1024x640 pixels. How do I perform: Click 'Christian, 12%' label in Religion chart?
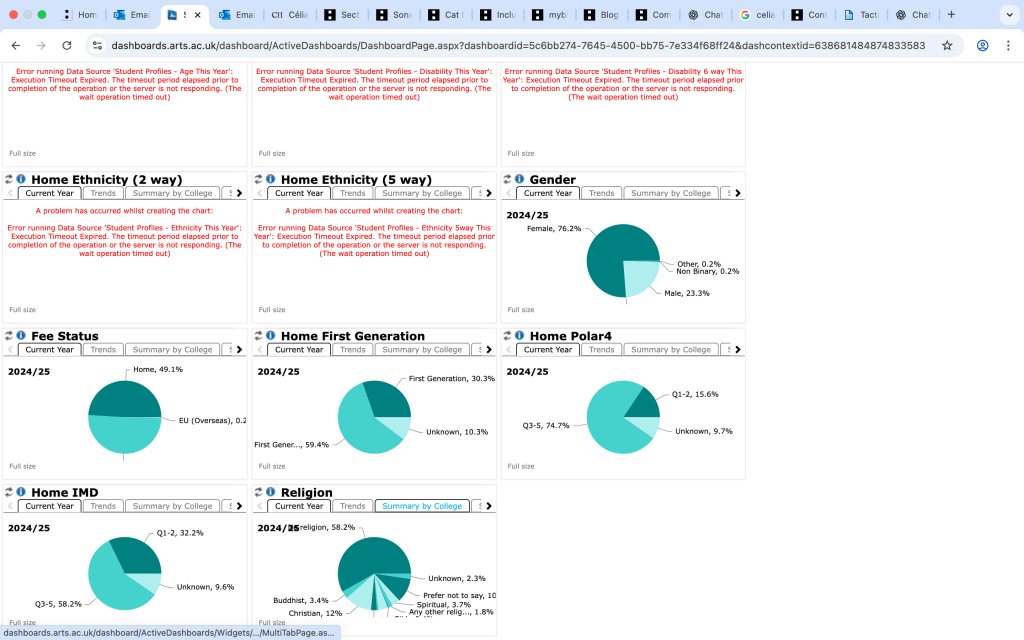315,613
